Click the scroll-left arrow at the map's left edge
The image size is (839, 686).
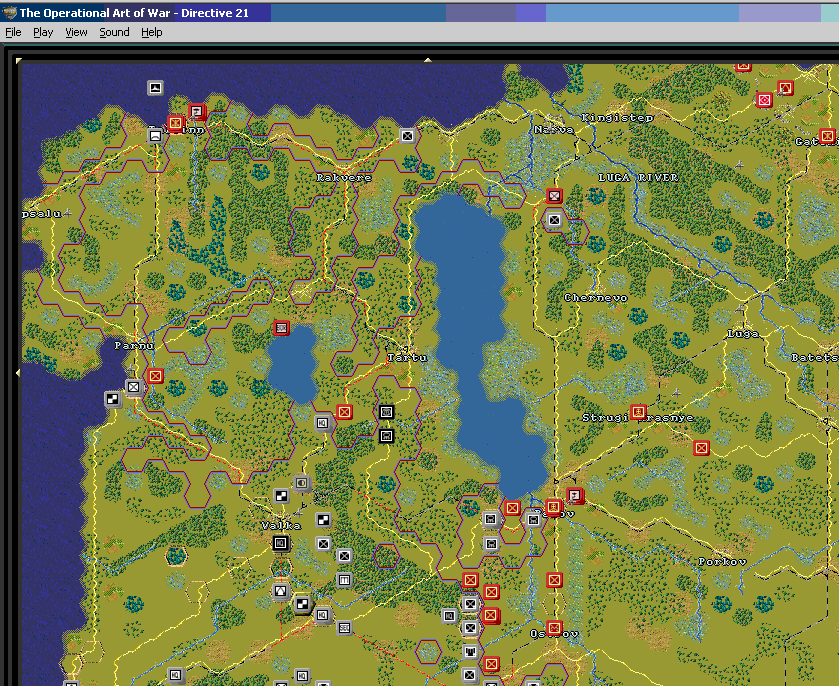(18, 372)
